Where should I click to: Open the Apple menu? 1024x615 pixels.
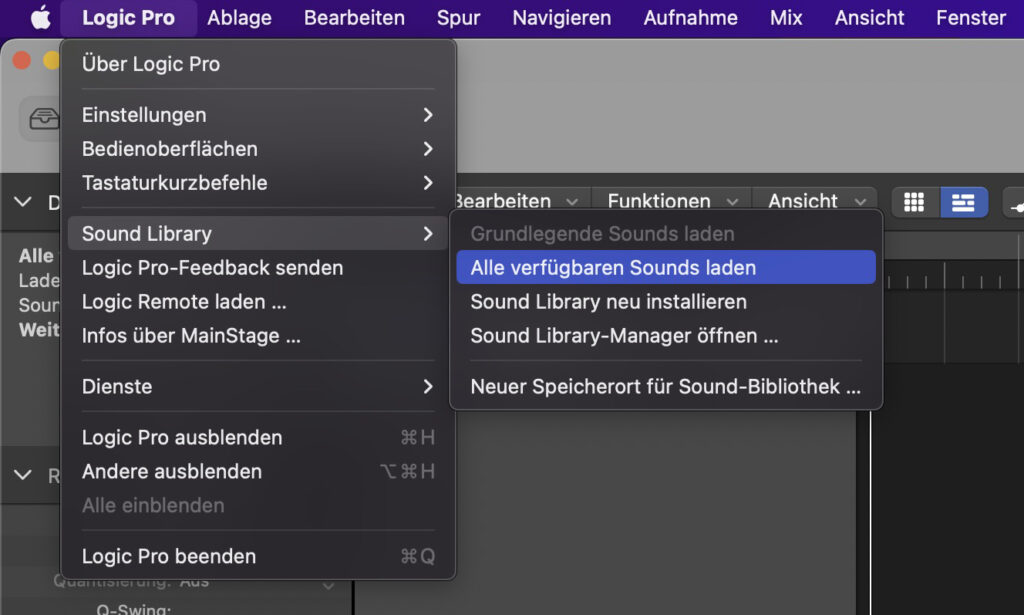pos(40,18)
